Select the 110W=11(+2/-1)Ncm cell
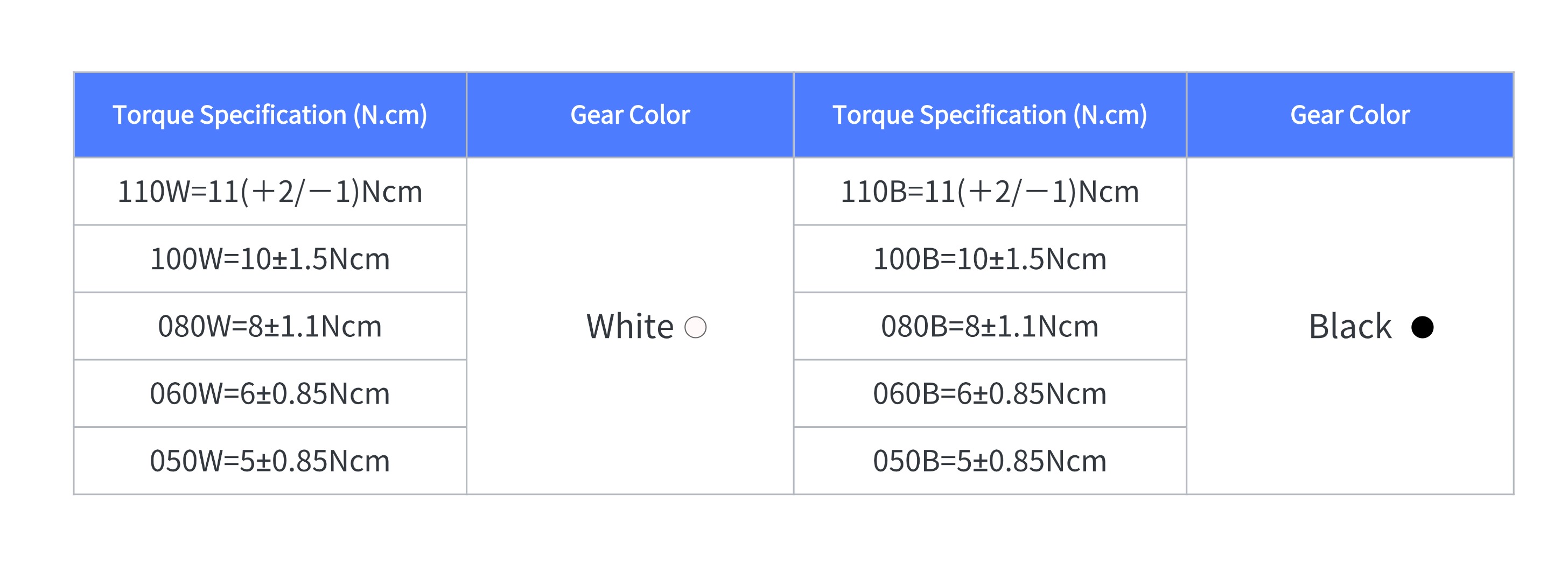1568x564 pixels. coord(270,192)
